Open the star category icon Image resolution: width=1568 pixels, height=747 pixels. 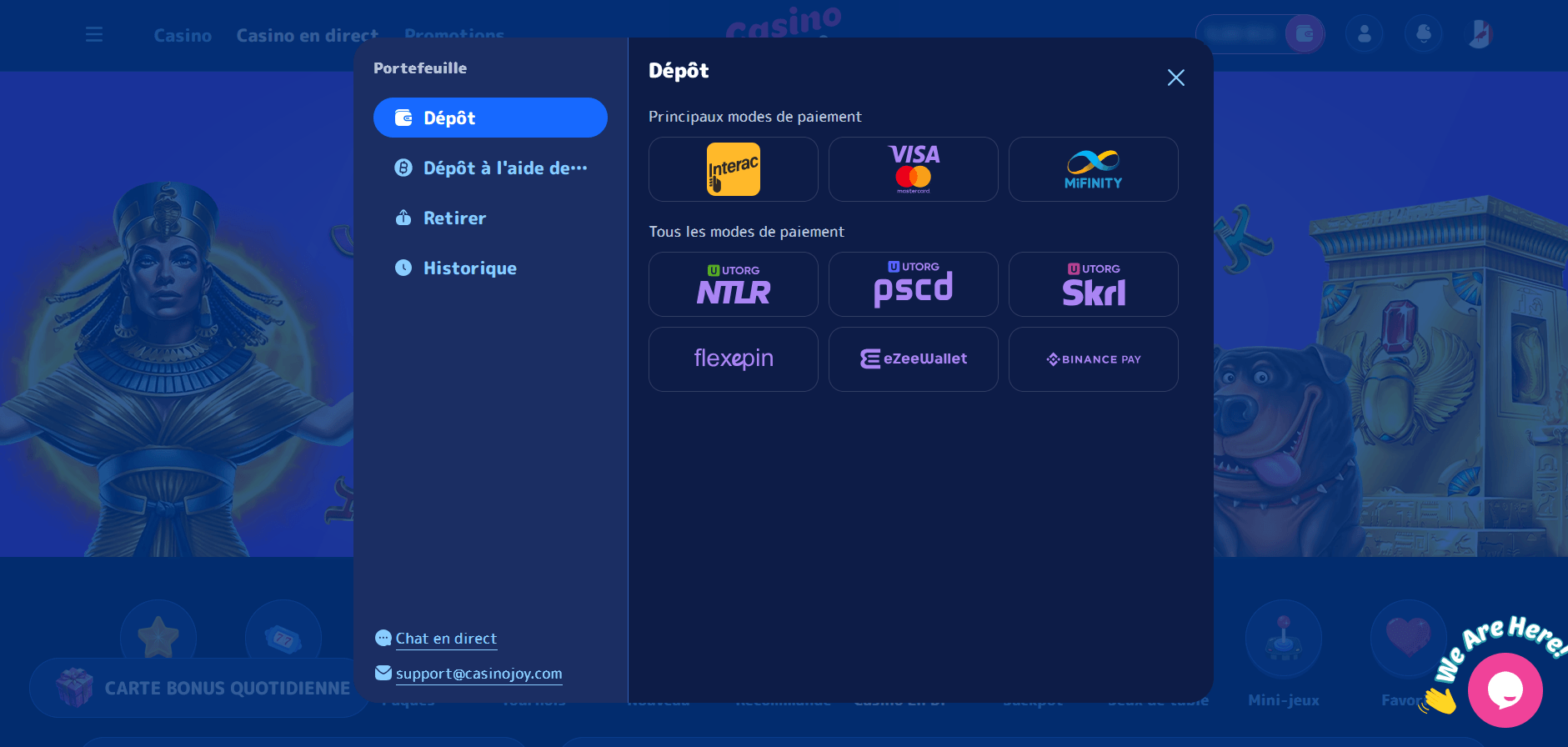(158, 639)
